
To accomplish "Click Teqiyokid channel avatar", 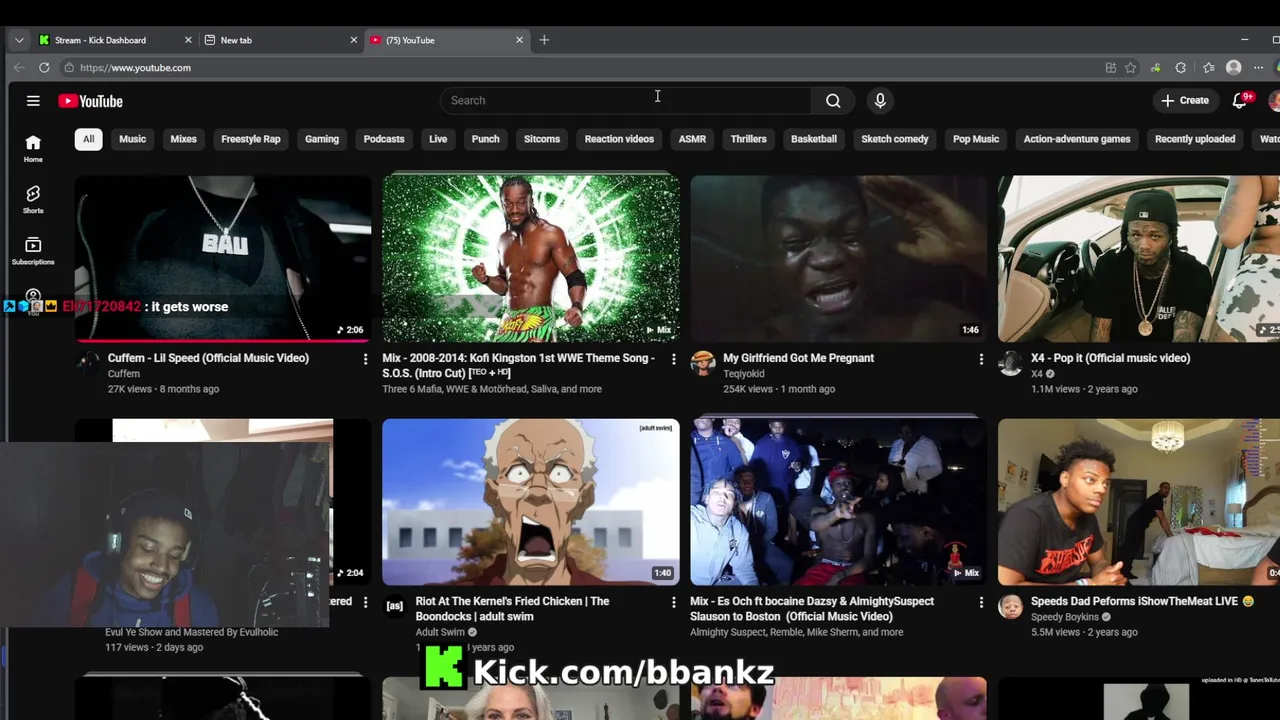I will [x=703, y=362].
